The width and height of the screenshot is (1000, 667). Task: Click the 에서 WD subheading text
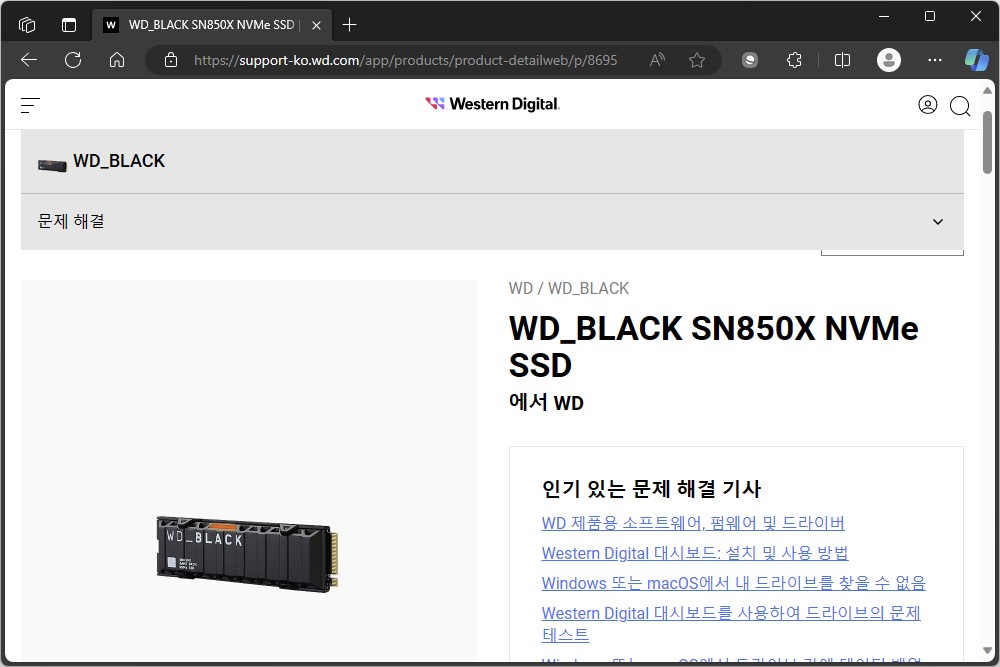(546, 402)
